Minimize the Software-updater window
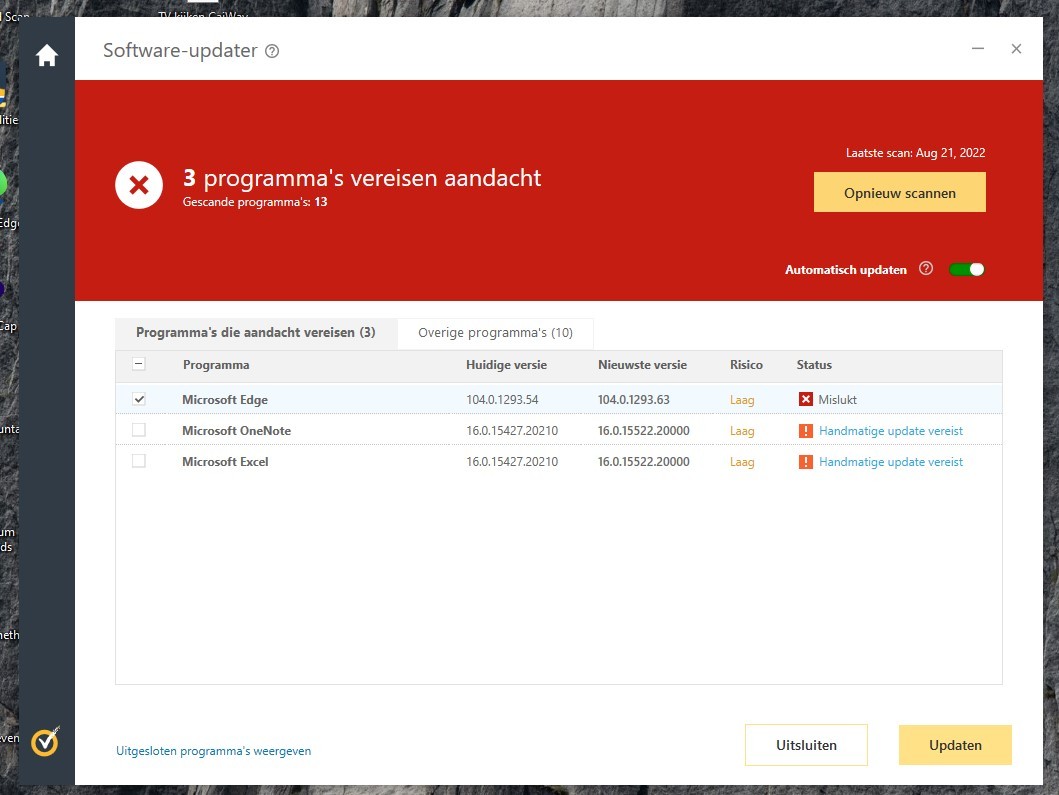The image size is (1059, 795). pos(978,49)
